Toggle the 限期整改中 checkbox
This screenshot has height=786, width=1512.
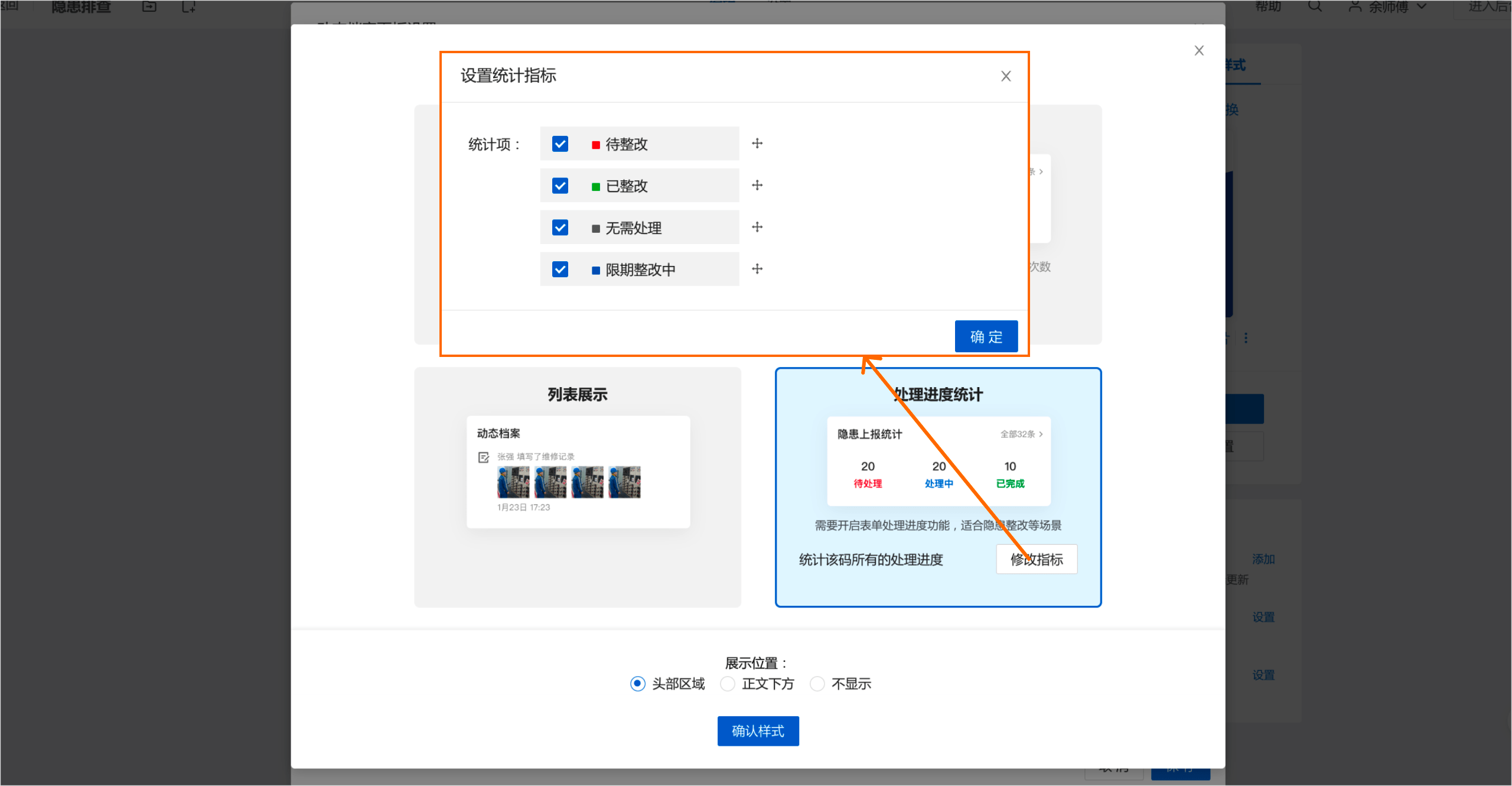click(x=560, y=270)
